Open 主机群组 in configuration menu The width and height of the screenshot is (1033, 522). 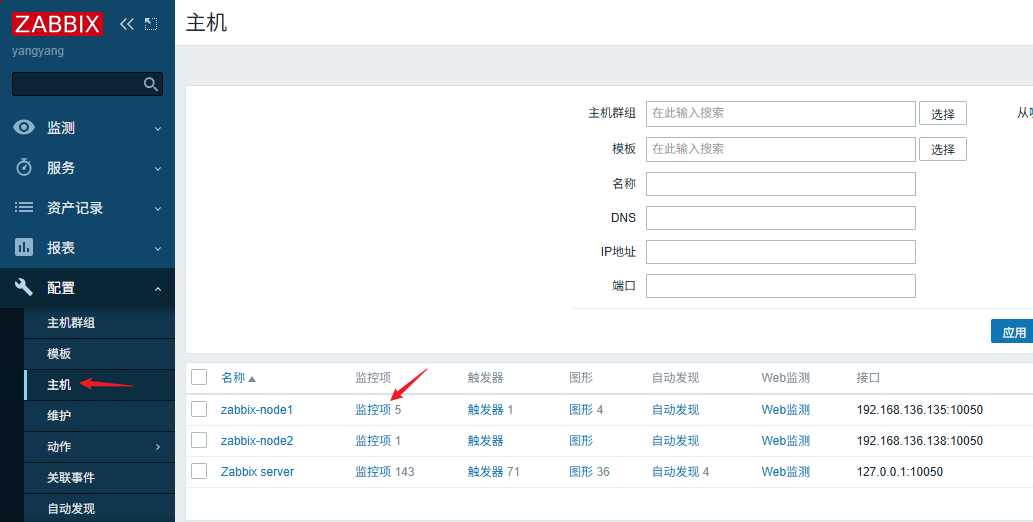[x=71, y=322]
